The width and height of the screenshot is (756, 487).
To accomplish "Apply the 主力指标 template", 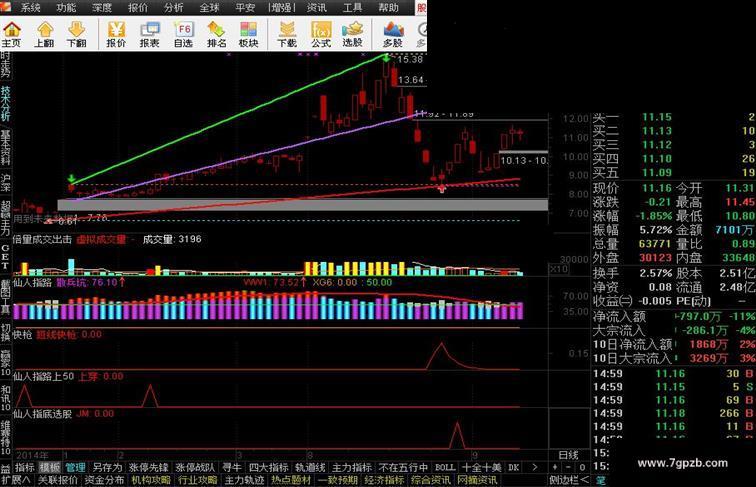I will (351, 467).
